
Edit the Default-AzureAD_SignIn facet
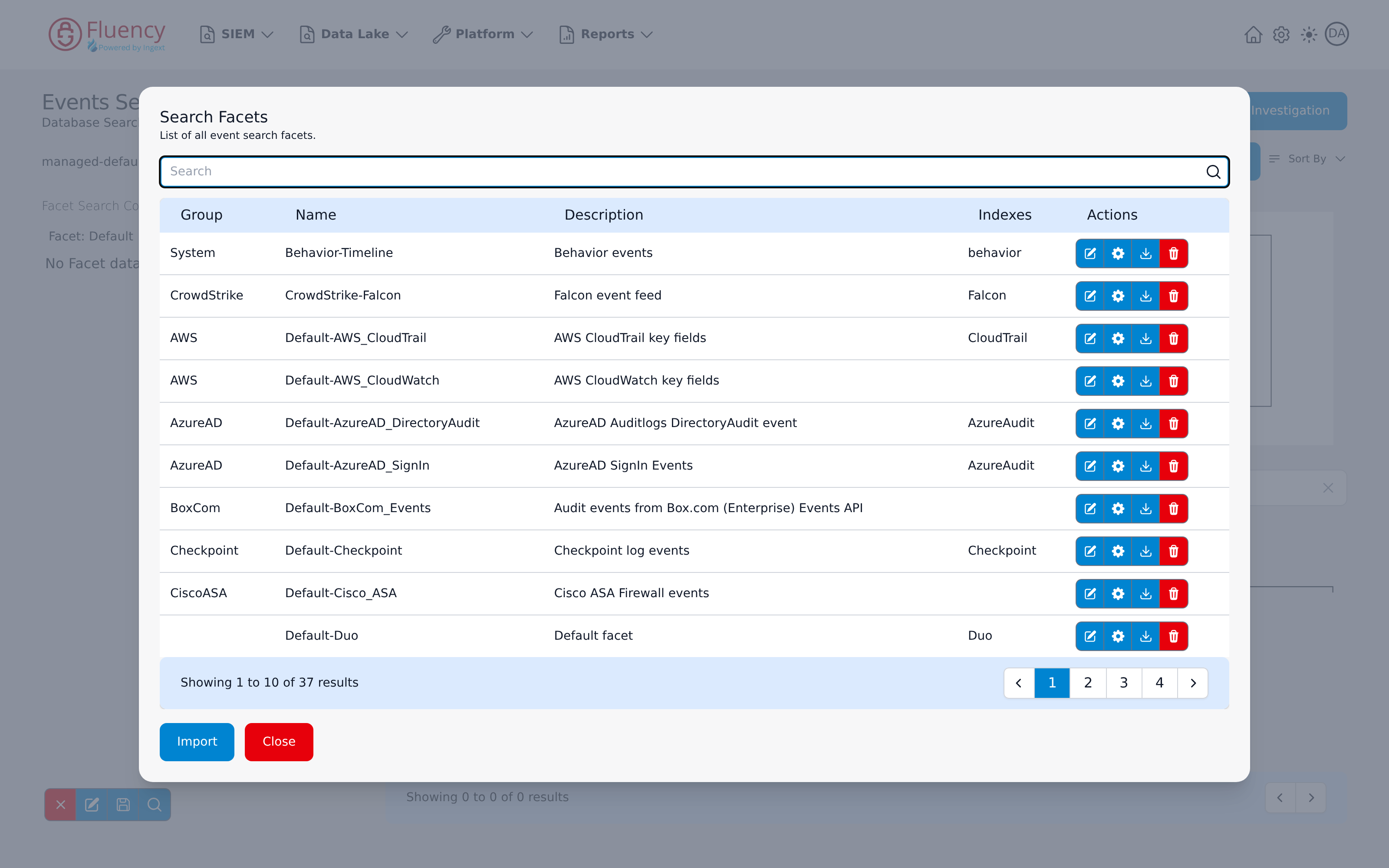click(x=1090, y=466)
